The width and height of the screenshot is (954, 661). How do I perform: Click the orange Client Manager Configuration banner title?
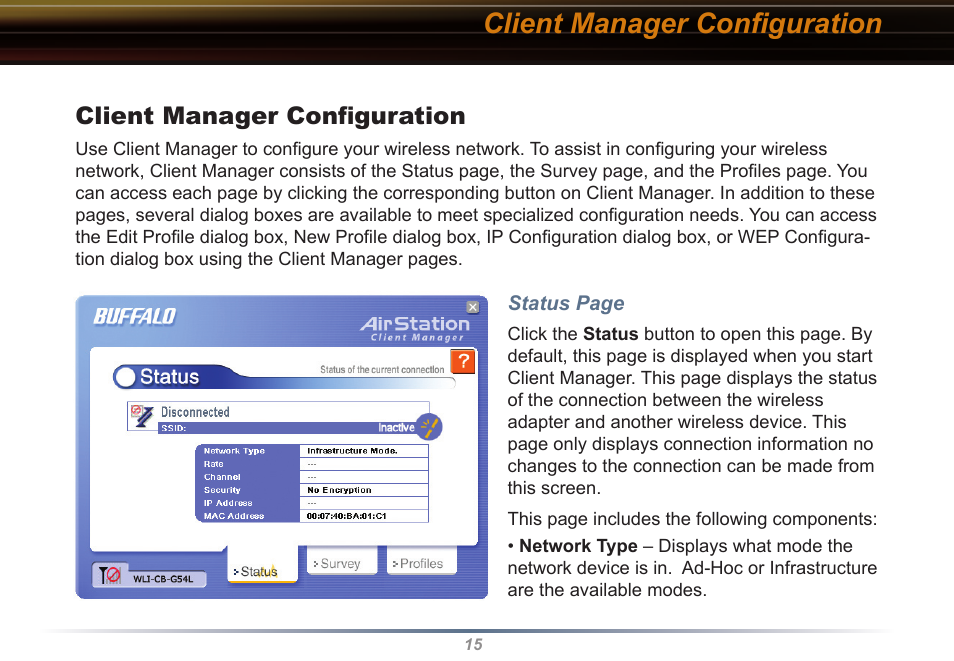[683, 24]
